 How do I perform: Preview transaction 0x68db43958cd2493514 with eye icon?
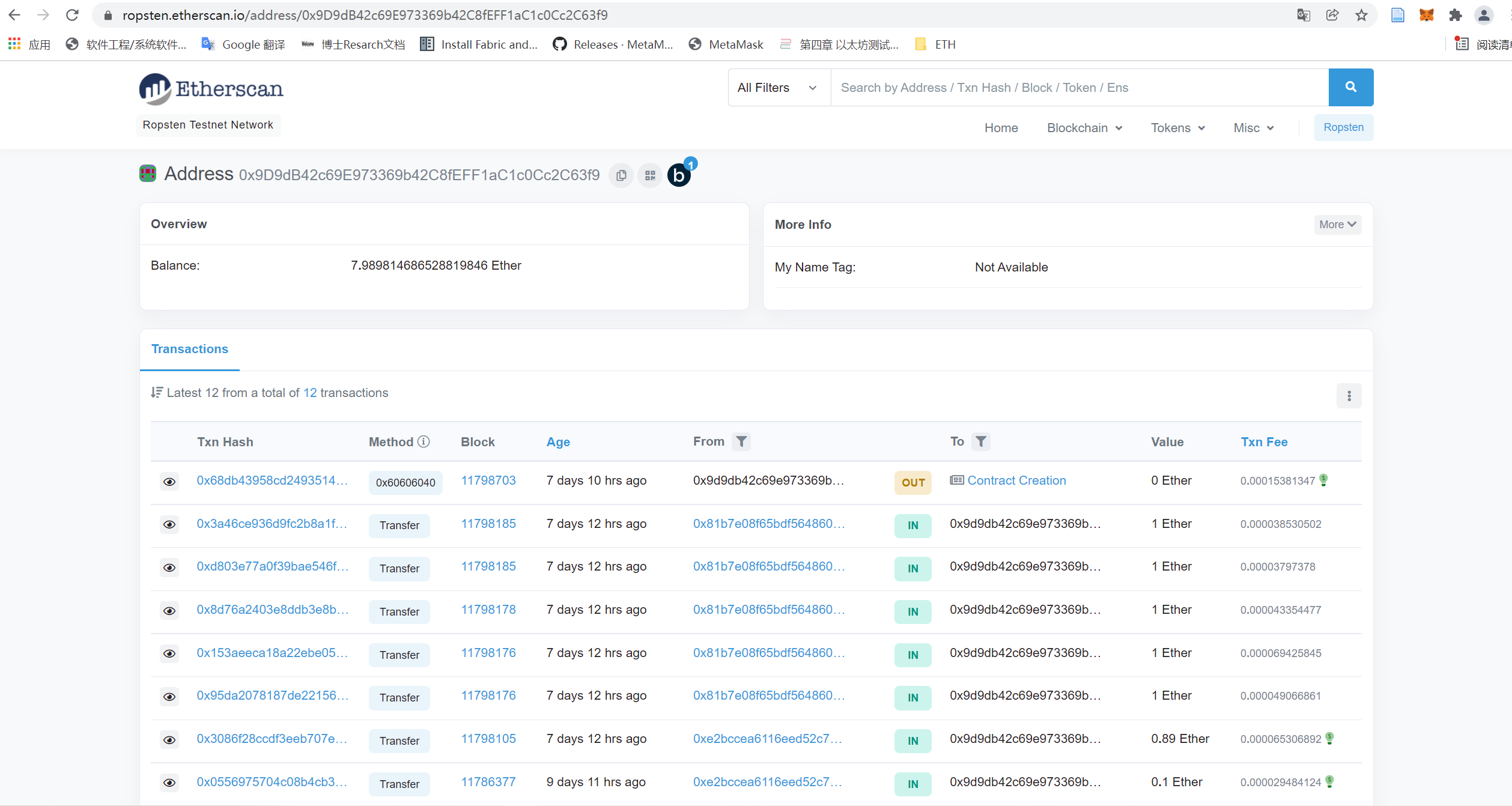pyautogui.click(x=169, y=482)
